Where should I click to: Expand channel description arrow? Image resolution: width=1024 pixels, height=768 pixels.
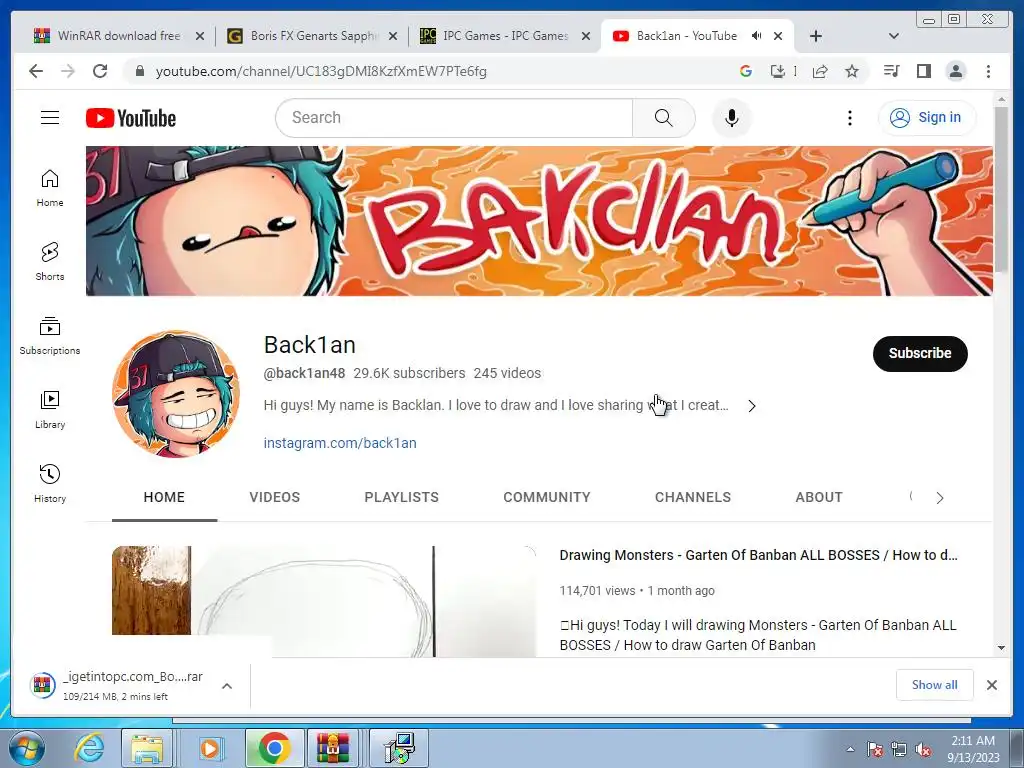(752, 406)
